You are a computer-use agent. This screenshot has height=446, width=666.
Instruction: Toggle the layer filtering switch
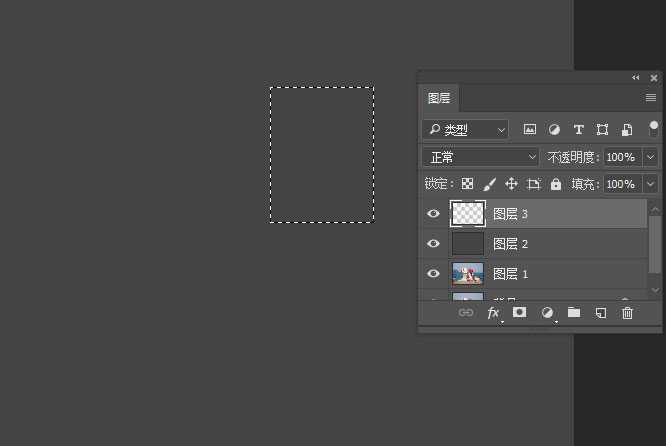654,128
